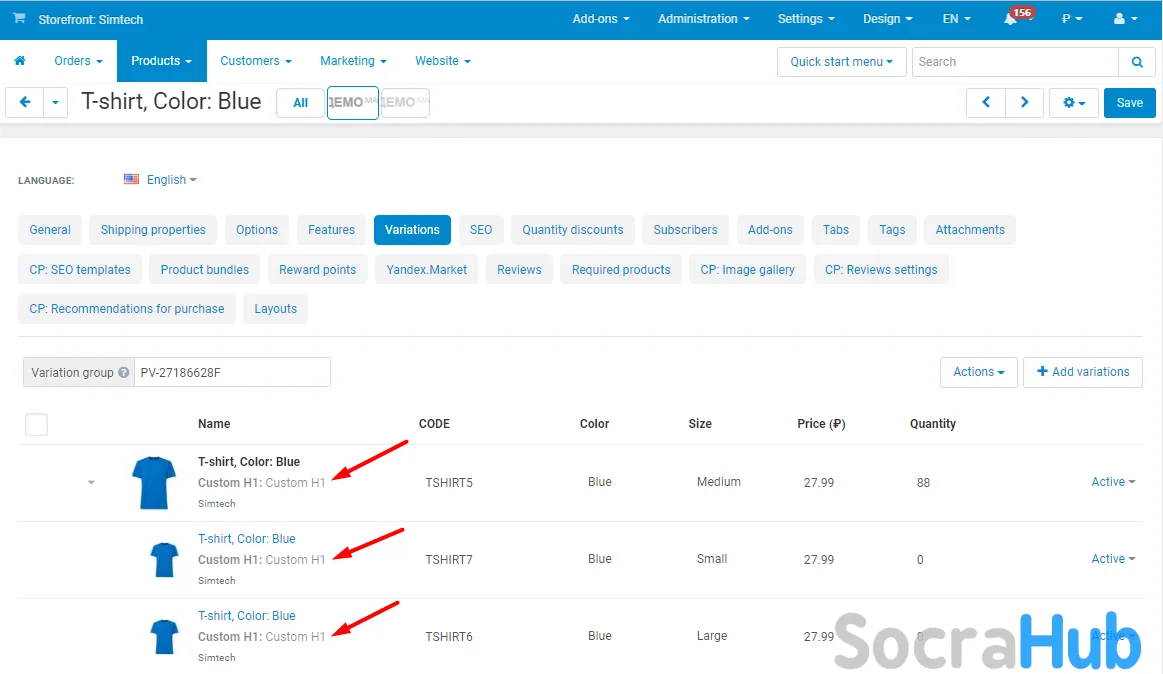The image size is (1163, 674).
Task: Click the Variation group code input field
Action: [232, 372]
